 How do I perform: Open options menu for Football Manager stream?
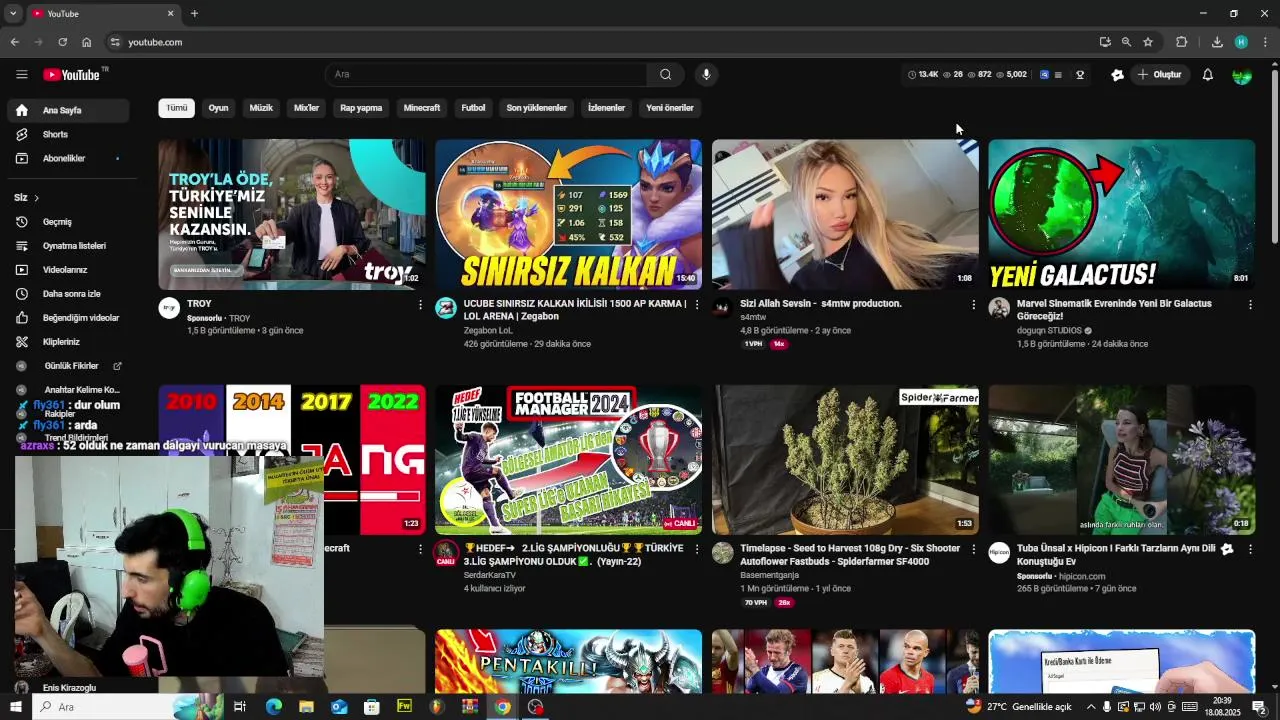(697, 550)
